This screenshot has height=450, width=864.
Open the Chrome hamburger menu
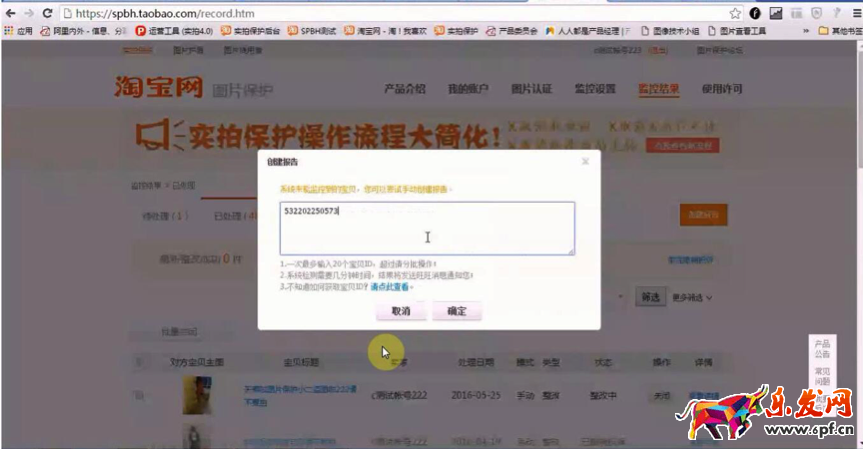[x=857, y=13]
